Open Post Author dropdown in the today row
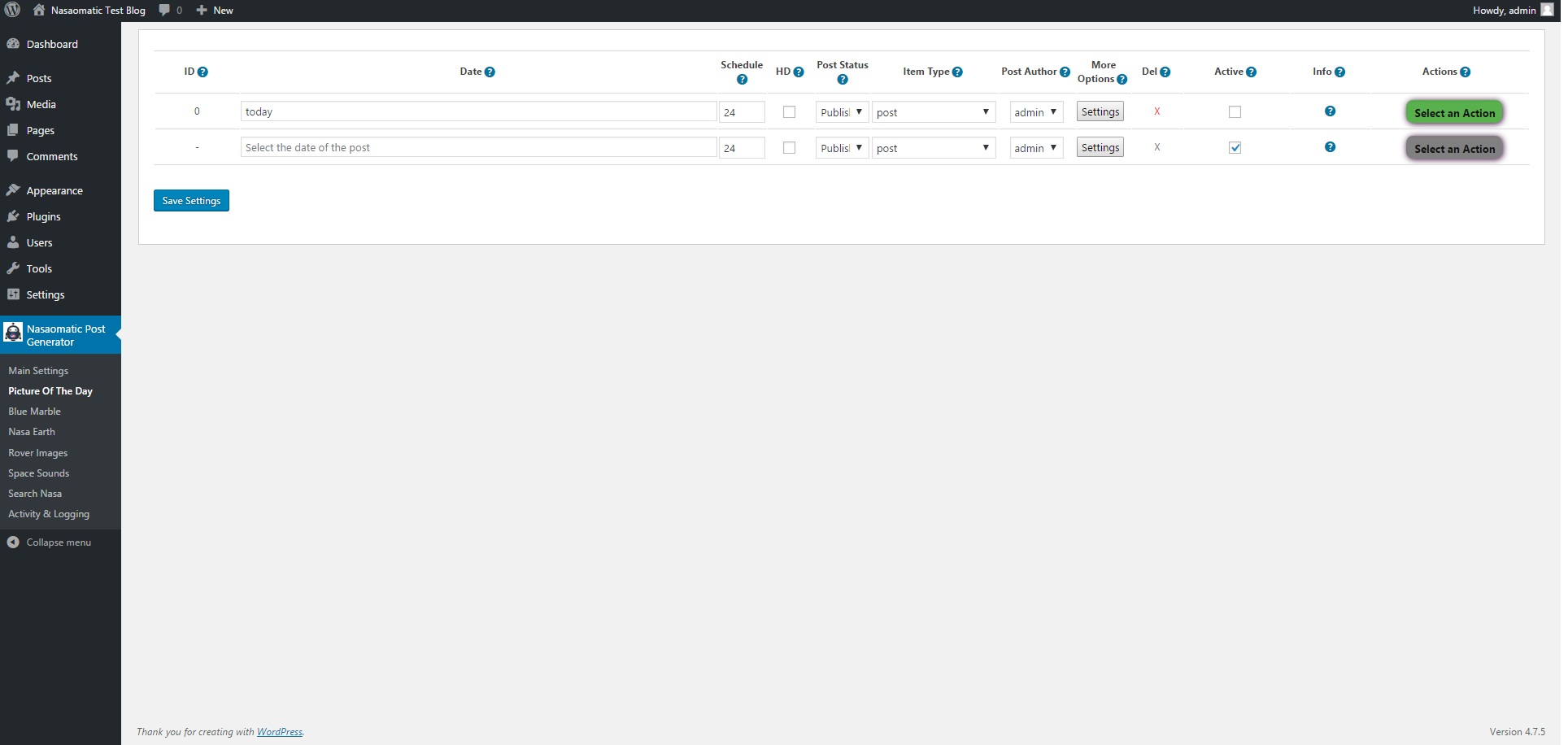The height and width of the screenshot is (745, 1568). (x=1036, y=112)
